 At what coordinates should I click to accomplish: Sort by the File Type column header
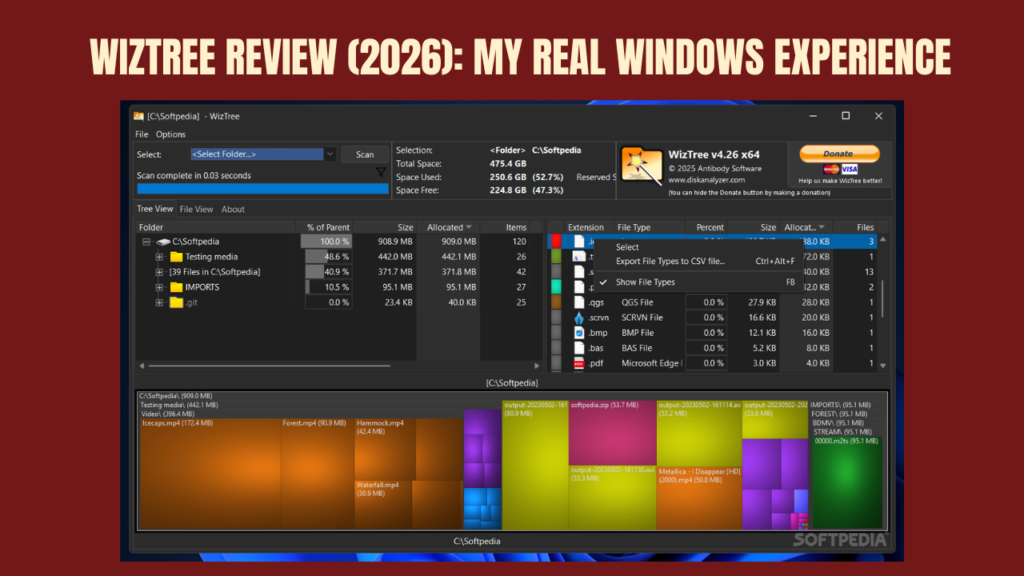pos(634,227)
